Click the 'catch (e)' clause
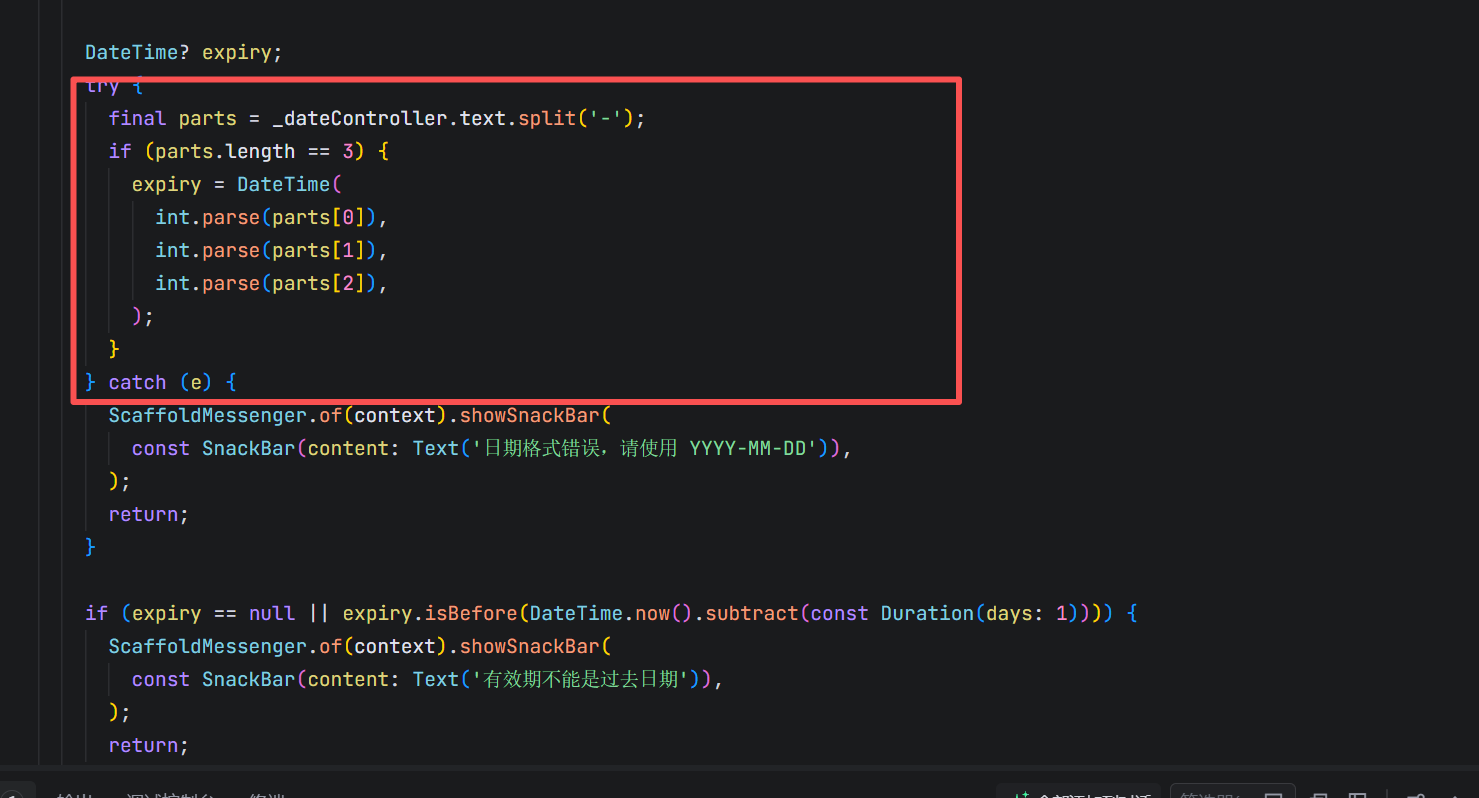The image size is (1479, 798). pos(161,382)
